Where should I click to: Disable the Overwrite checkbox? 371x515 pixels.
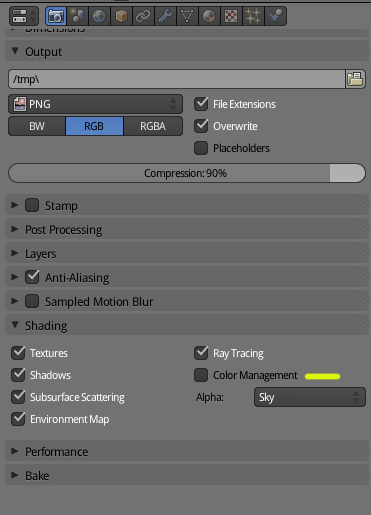[201, 126]
